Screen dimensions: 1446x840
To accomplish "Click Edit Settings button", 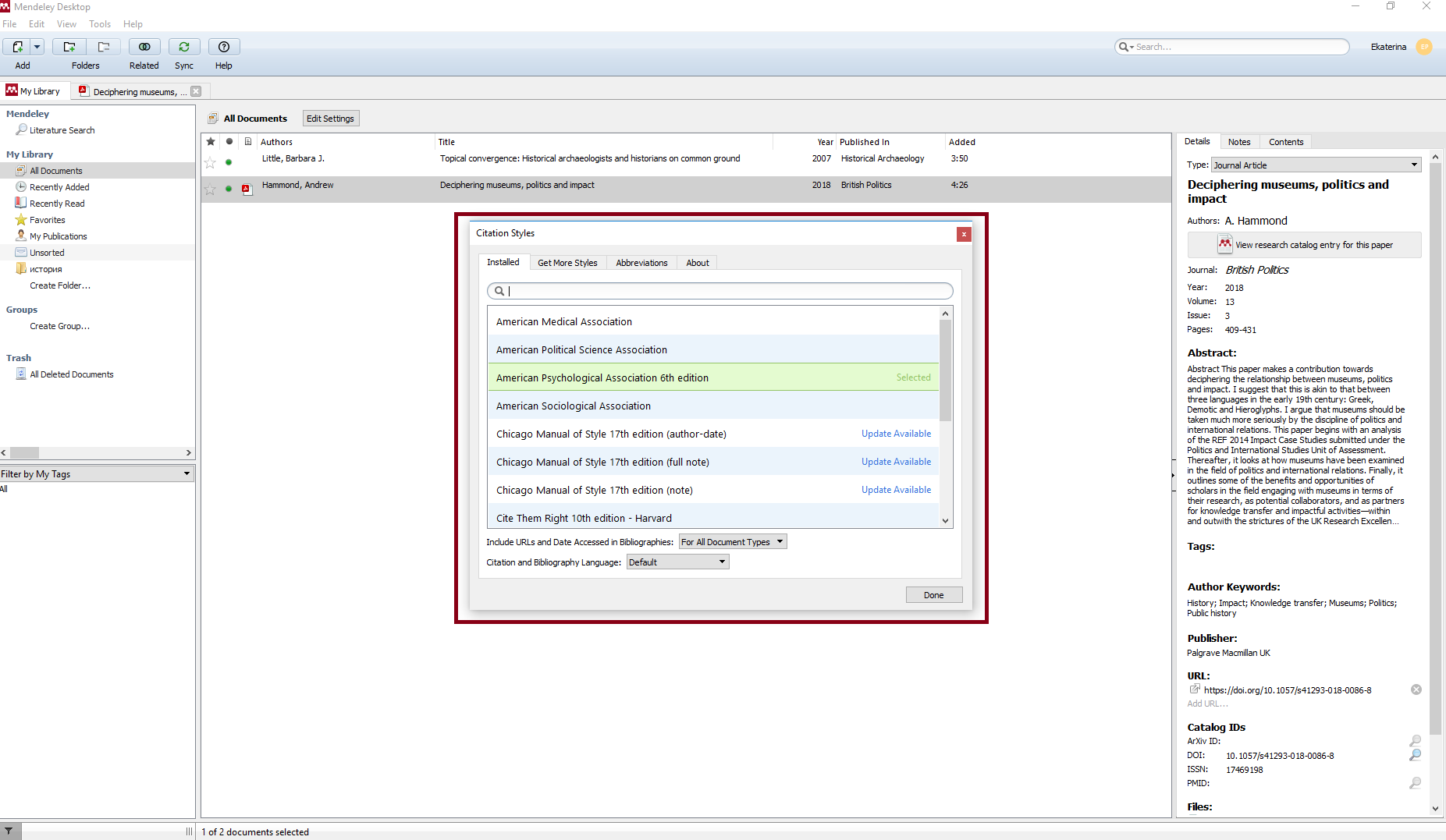I will click(x=330, y=119).
